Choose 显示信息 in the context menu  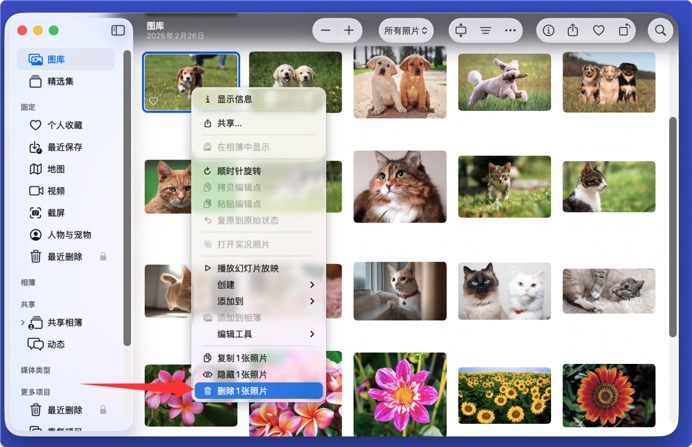tap(259, 99)
